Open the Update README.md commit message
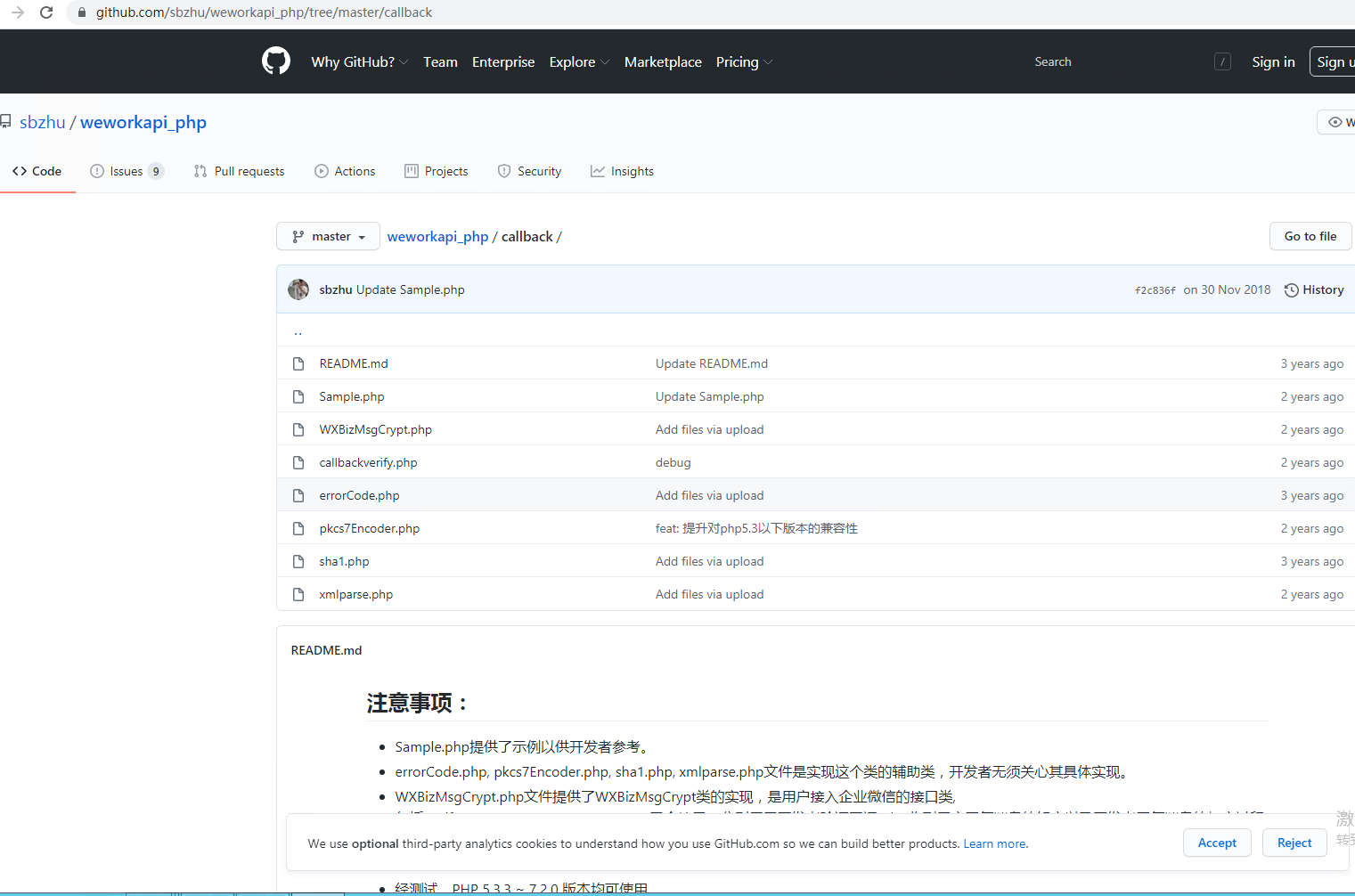The width and height of the screenshot is (1355, 896). (712, 363)
